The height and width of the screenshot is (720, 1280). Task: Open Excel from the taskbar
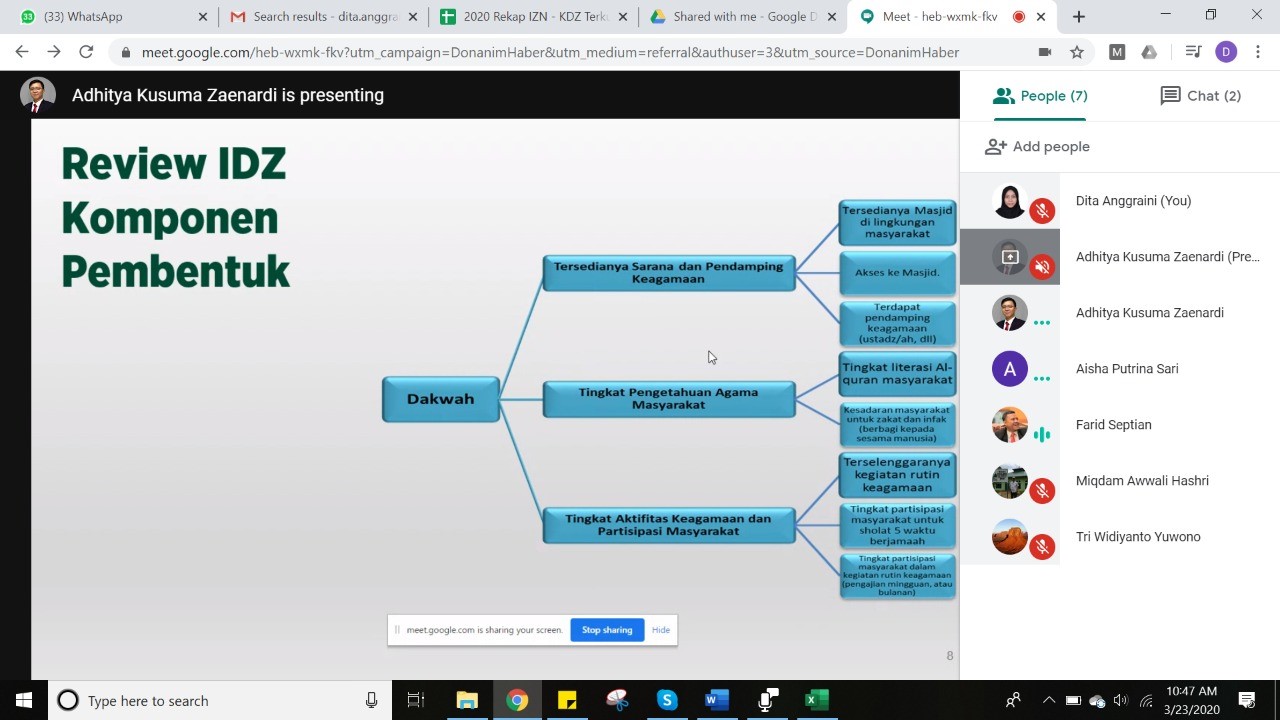817,700
